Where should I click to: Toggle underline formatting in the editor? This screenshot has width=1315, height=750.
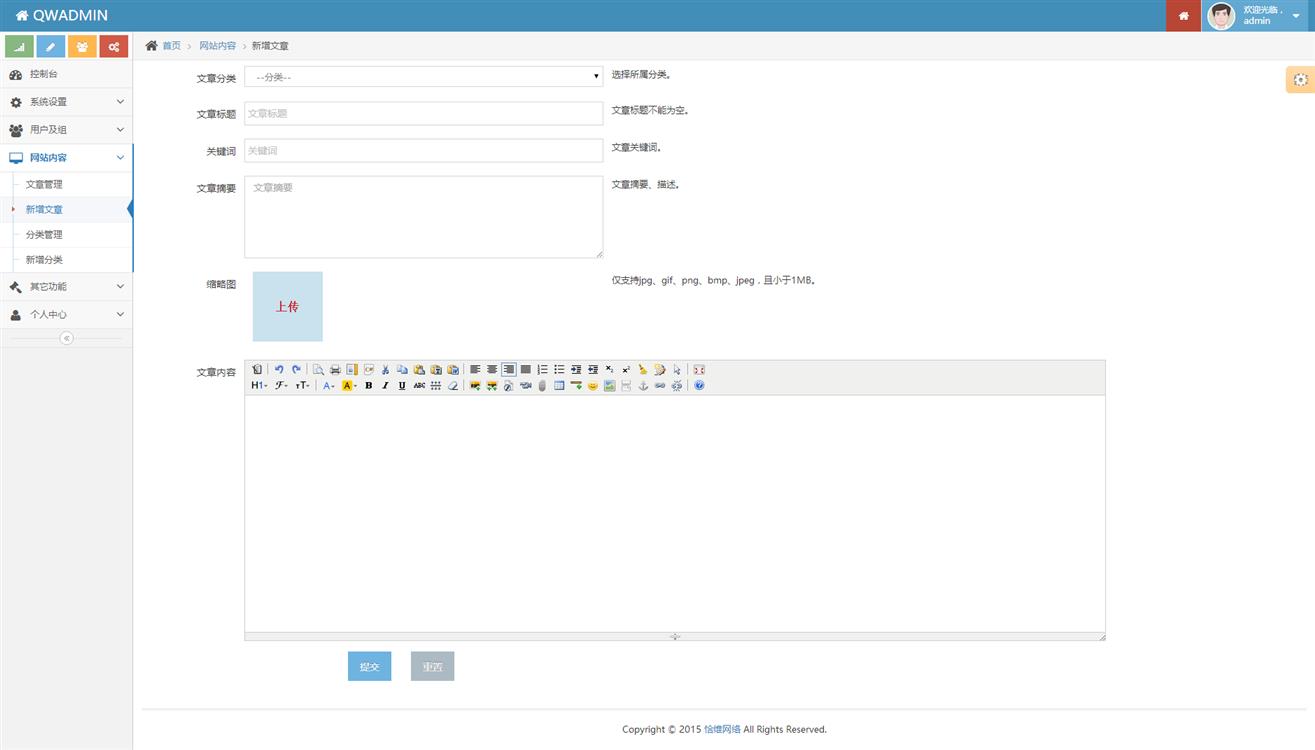(x=402, y=385)
